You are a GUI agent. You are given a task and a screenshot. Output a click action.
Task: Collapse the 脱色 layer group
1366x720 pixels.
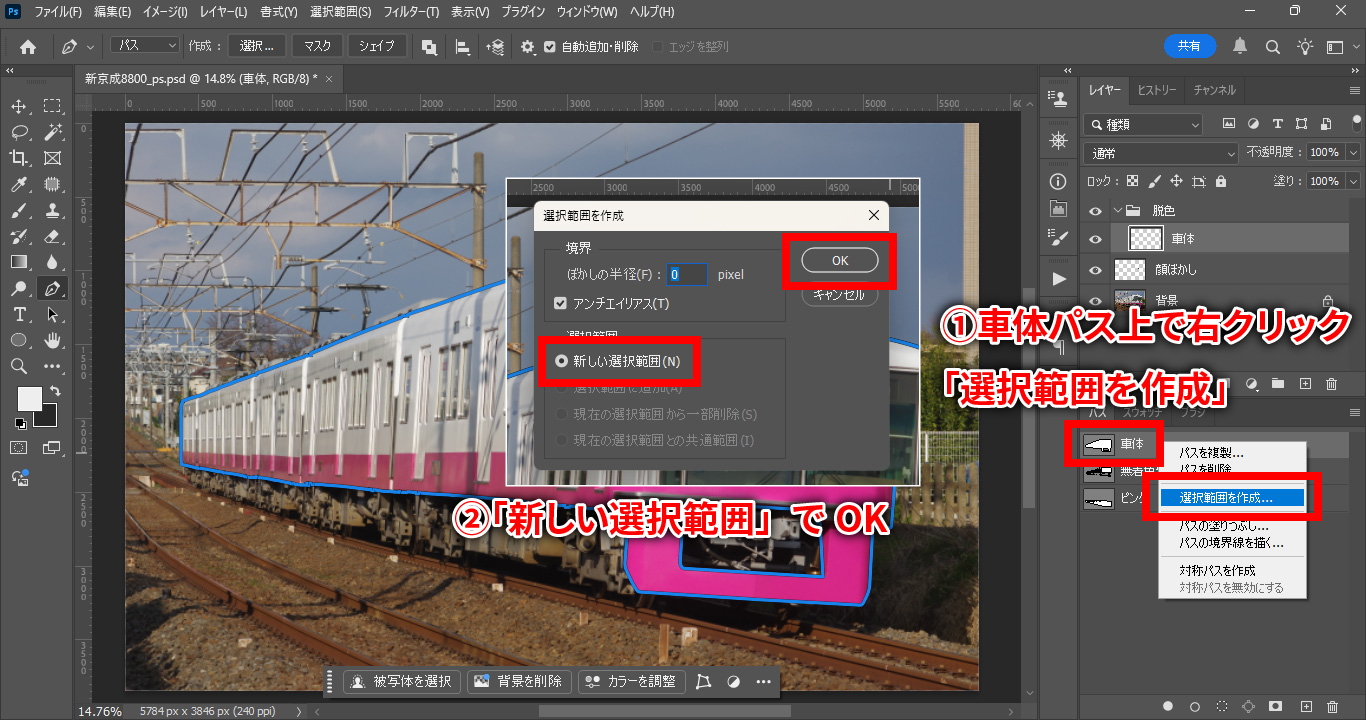(x=1118, y=211)
